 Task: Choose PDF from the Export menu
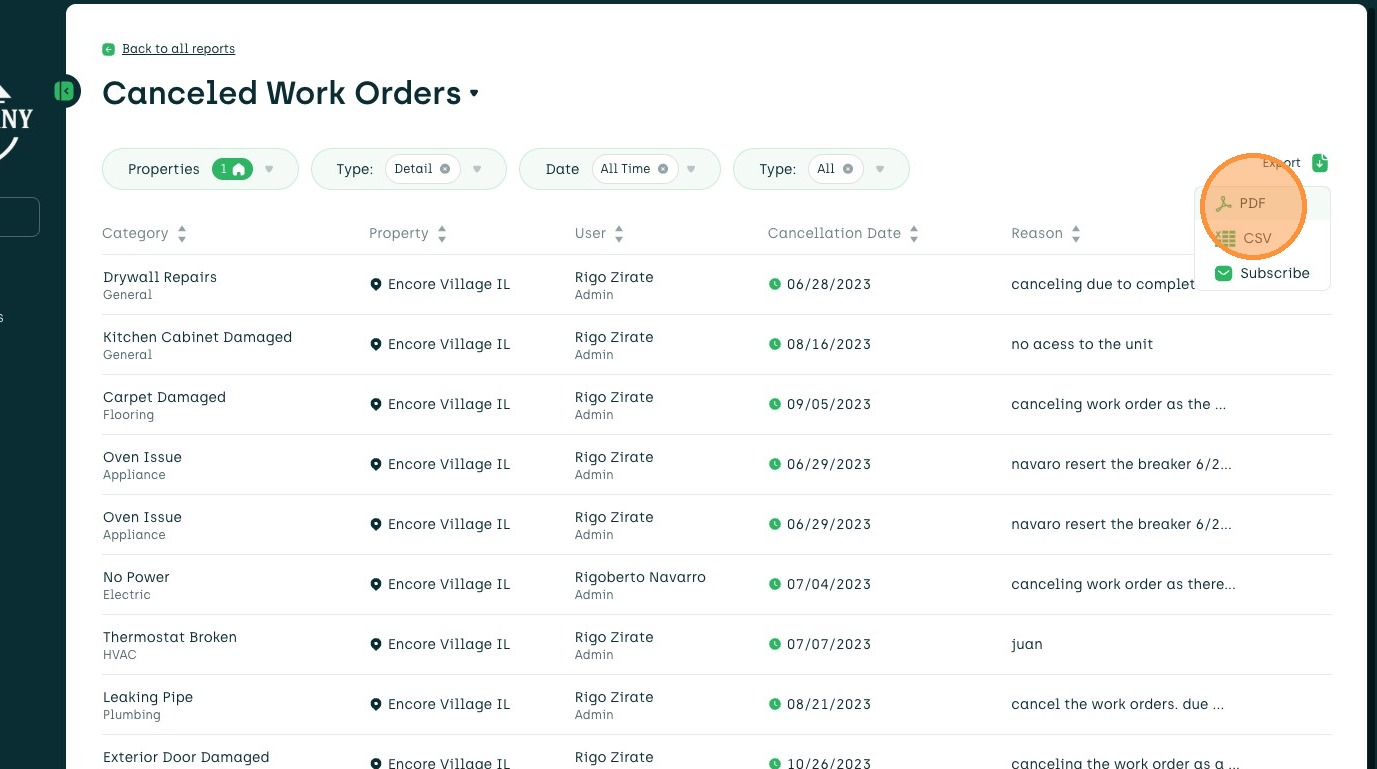coord(1262,203)
